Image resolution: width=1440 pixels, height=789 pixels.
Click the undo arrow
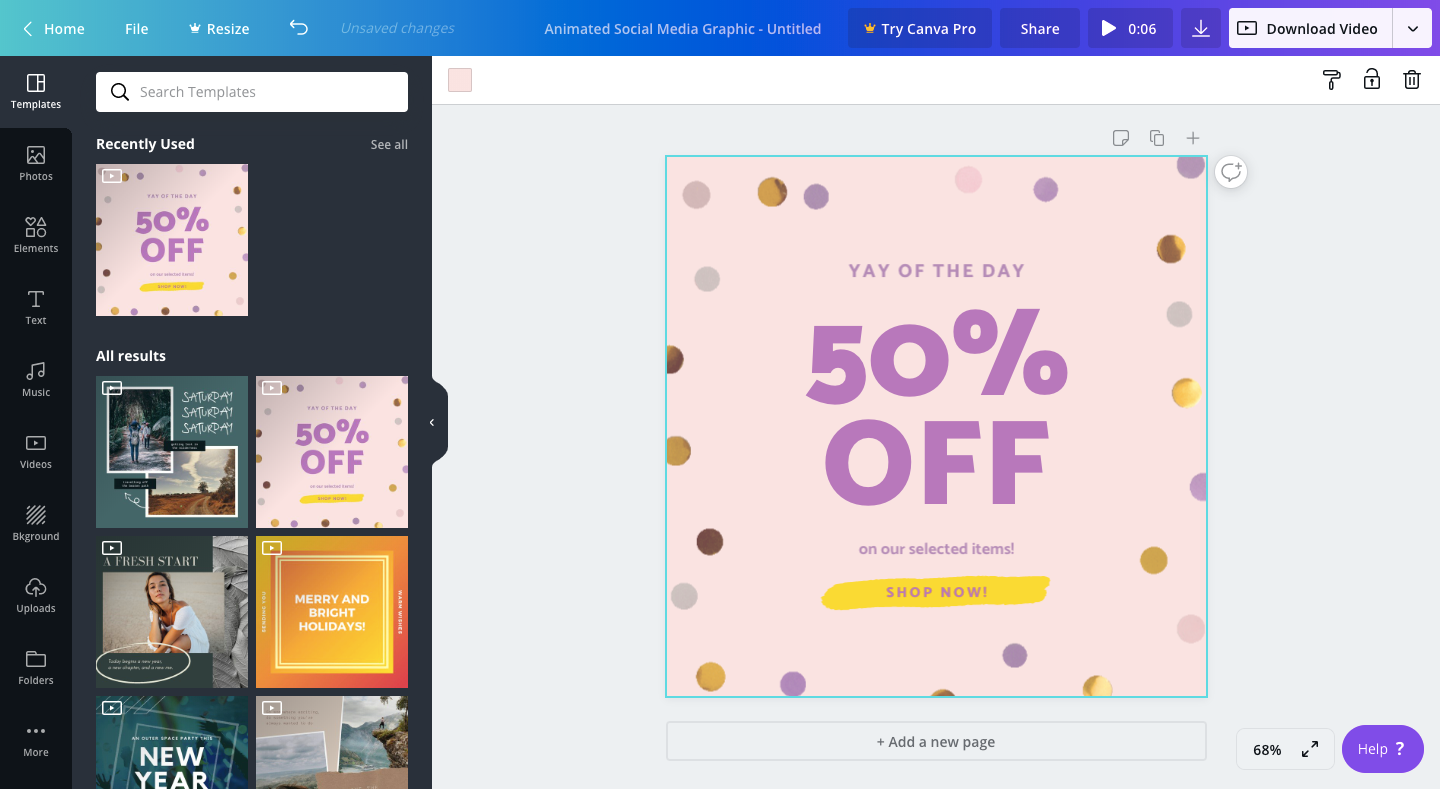tap(298, 28)
